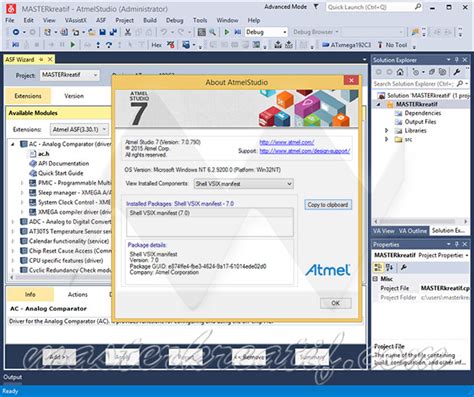
Task: Open the www.atmel.com link
Action: coord(287,142)
